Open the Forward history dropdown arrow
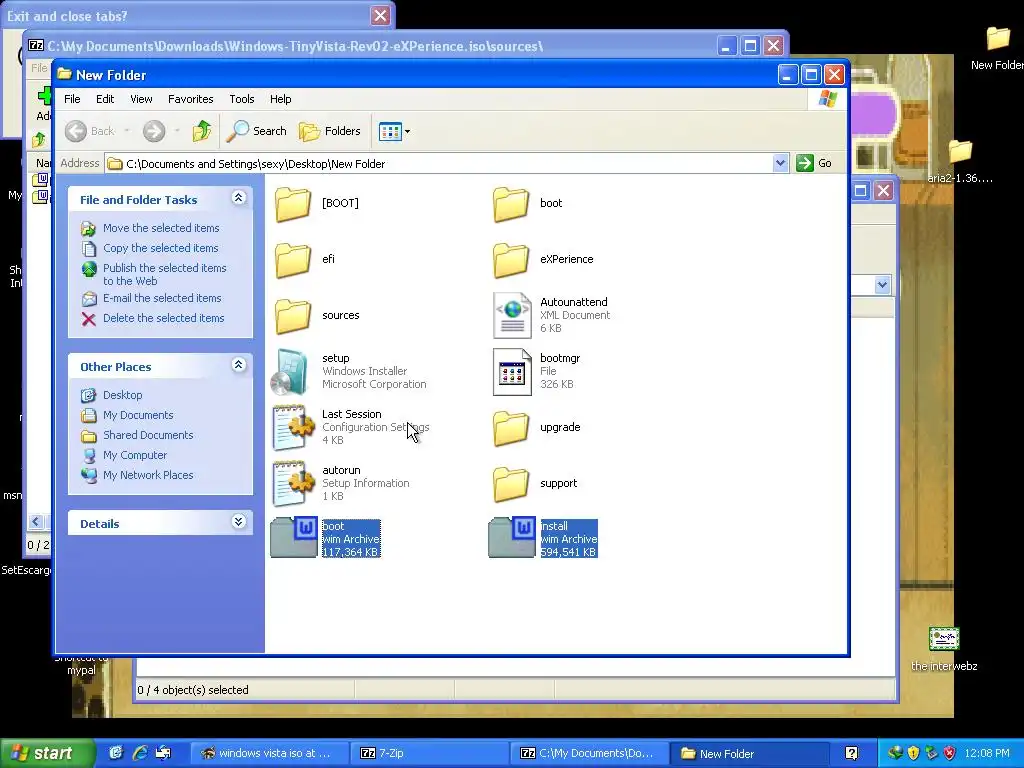Screen dimensions: 1024x768 pos(177,131)
